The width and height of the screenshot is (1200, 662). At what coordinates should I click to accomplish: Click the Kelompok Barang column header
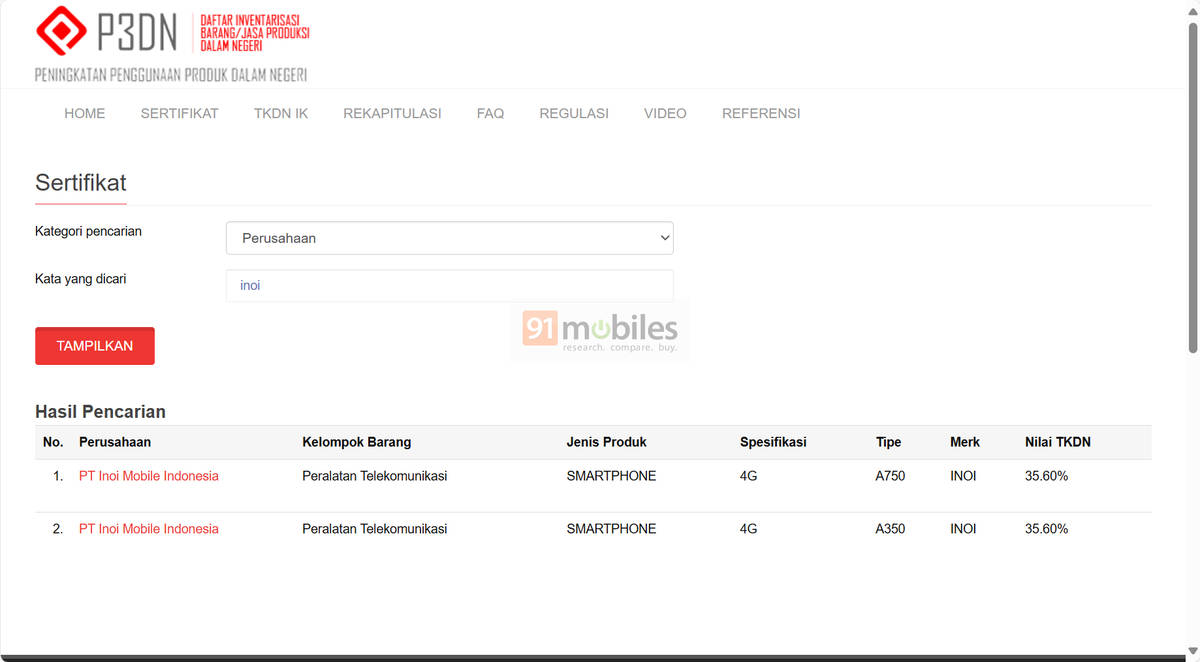point(357,442)
